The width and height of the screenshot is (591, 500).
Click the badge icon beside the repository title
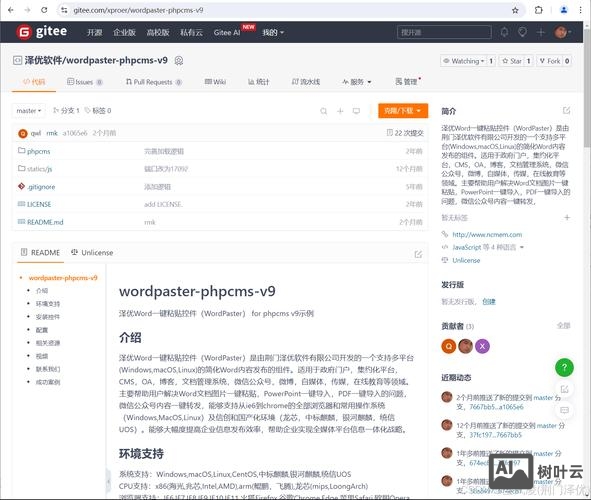pos(179,61)
